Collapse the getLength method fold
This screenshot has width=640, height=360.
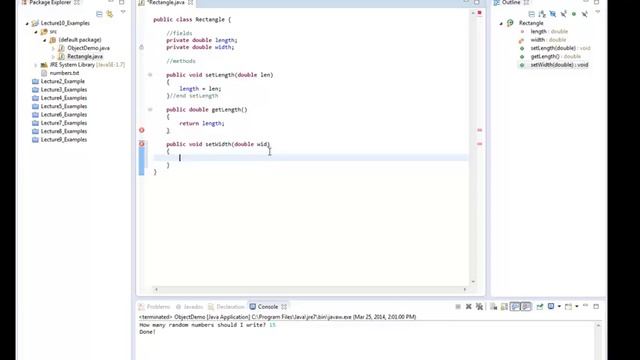150,109
